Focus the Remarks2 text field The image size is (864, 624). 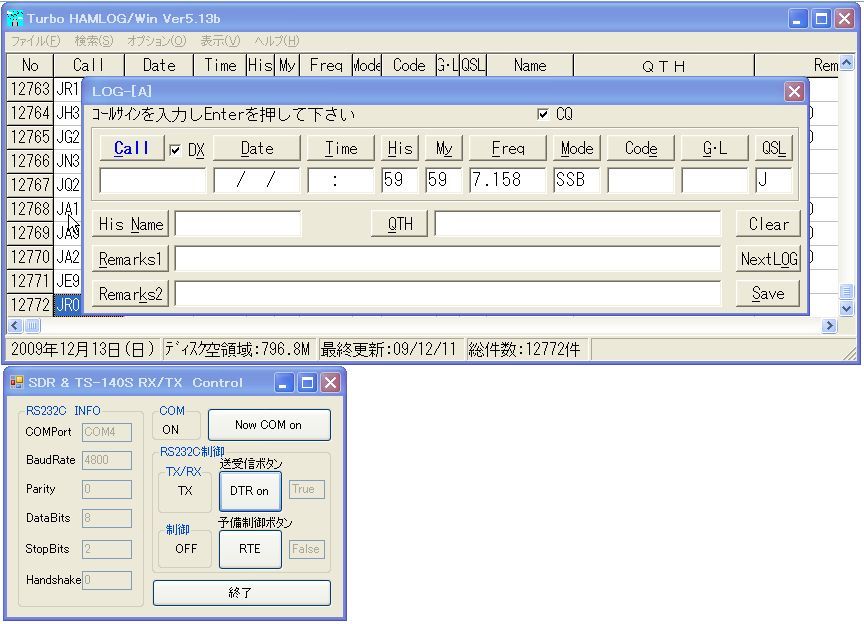[448, 294]
